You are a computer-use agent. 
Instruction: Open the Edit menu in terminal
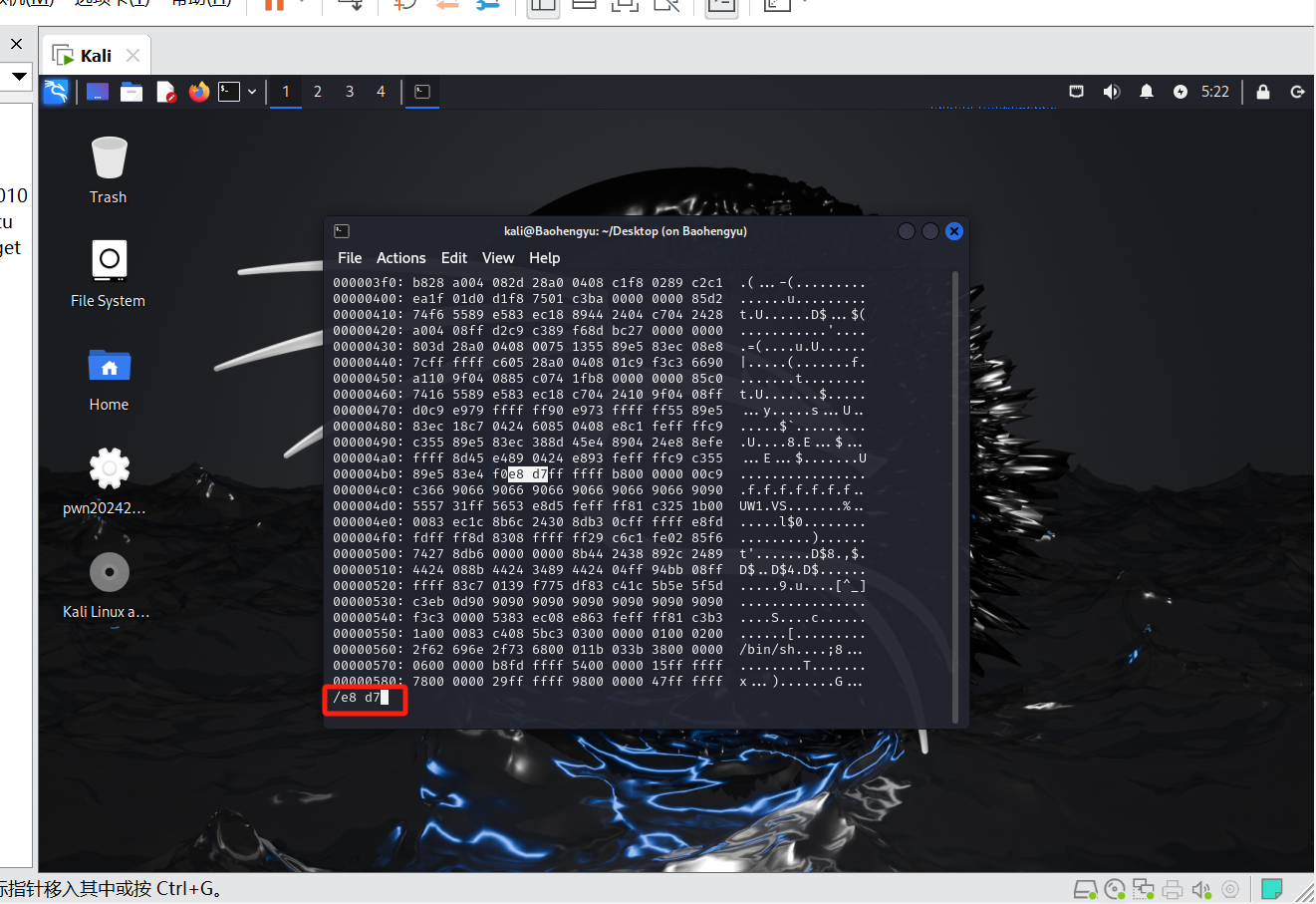coord(454,258)
